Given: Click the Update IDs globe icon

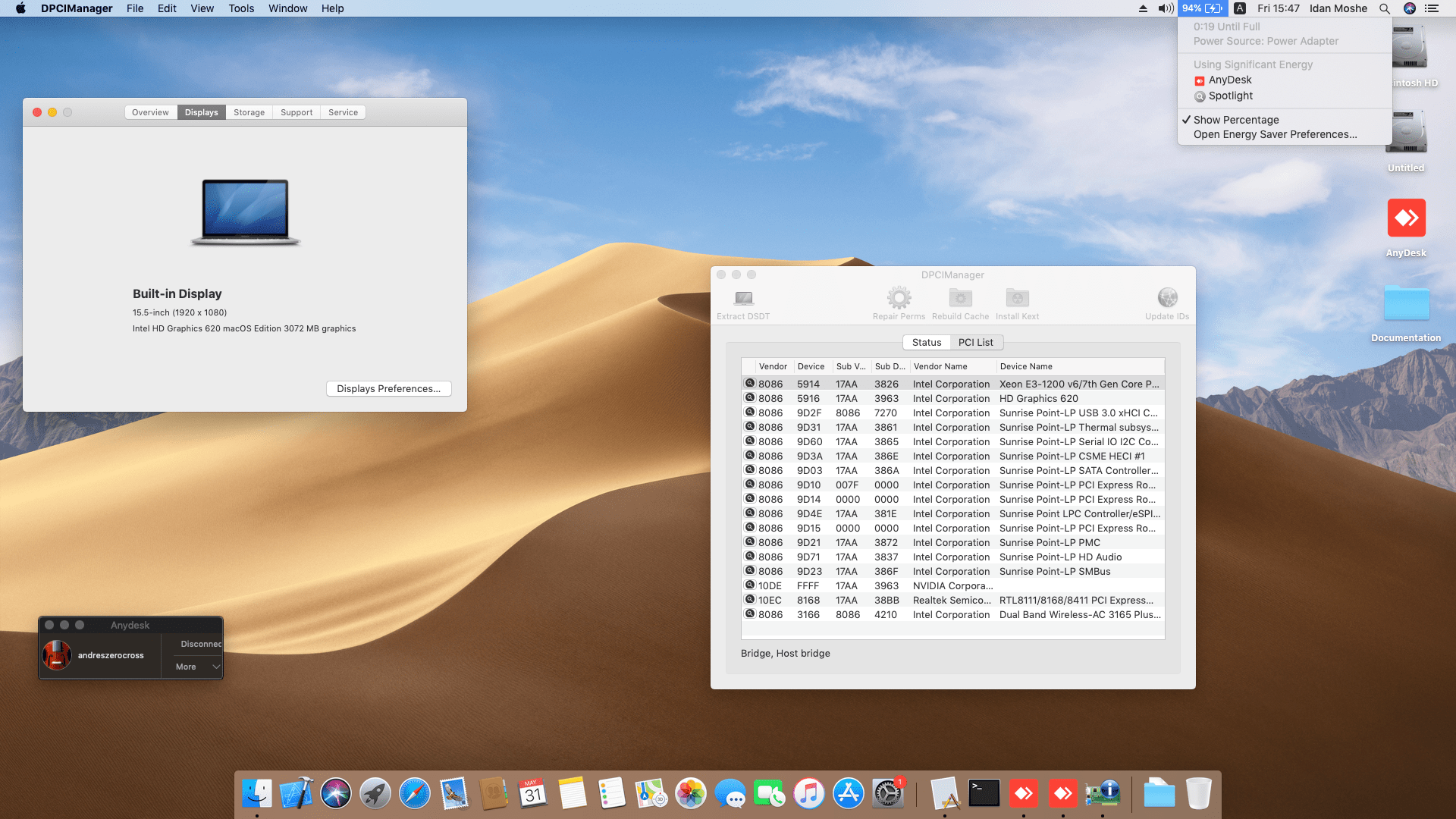Looking at the screenshot, I should tap(1167, 298).
